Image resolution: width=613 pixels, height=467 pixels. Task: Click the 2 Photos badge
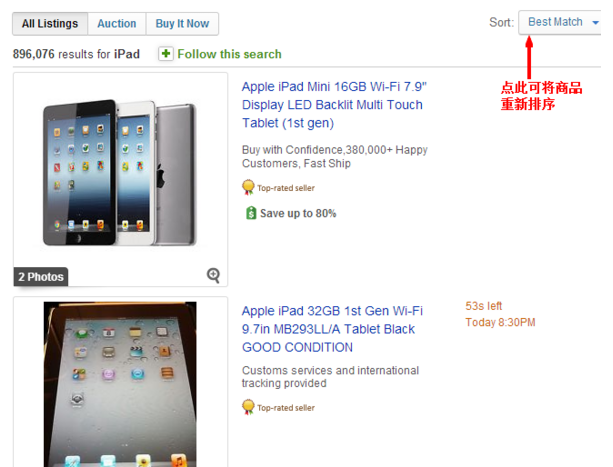[x=41, y=277]
